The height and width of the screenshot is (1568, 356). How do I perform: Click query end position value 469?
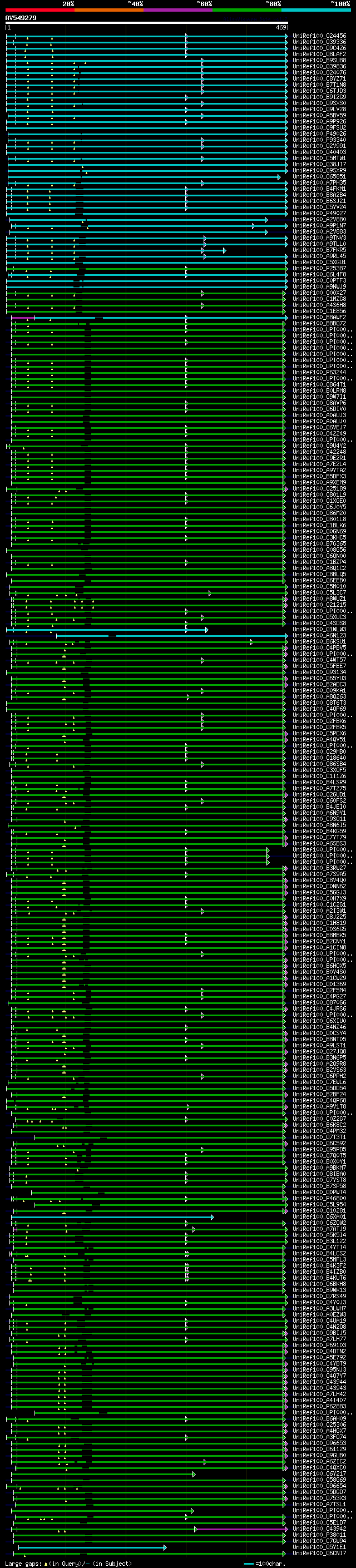pos(281,27)
